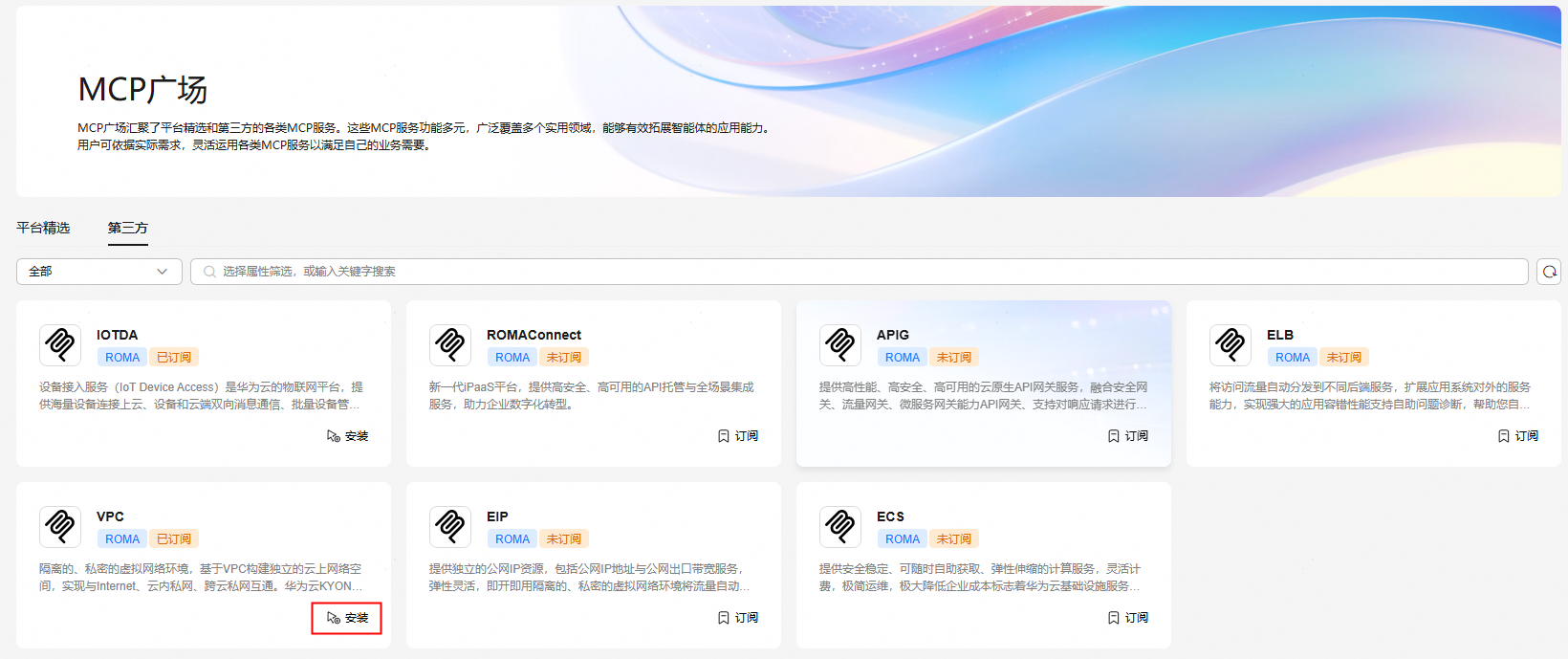
Task: Click the APIG service logo icon
Action: tap(840, 344)
